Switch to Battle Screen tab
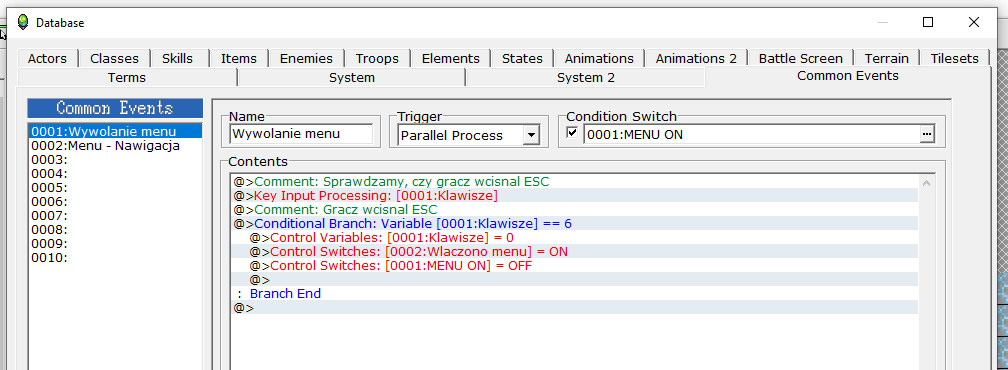This screenshot has width=1008, height=370. [800, 58]
